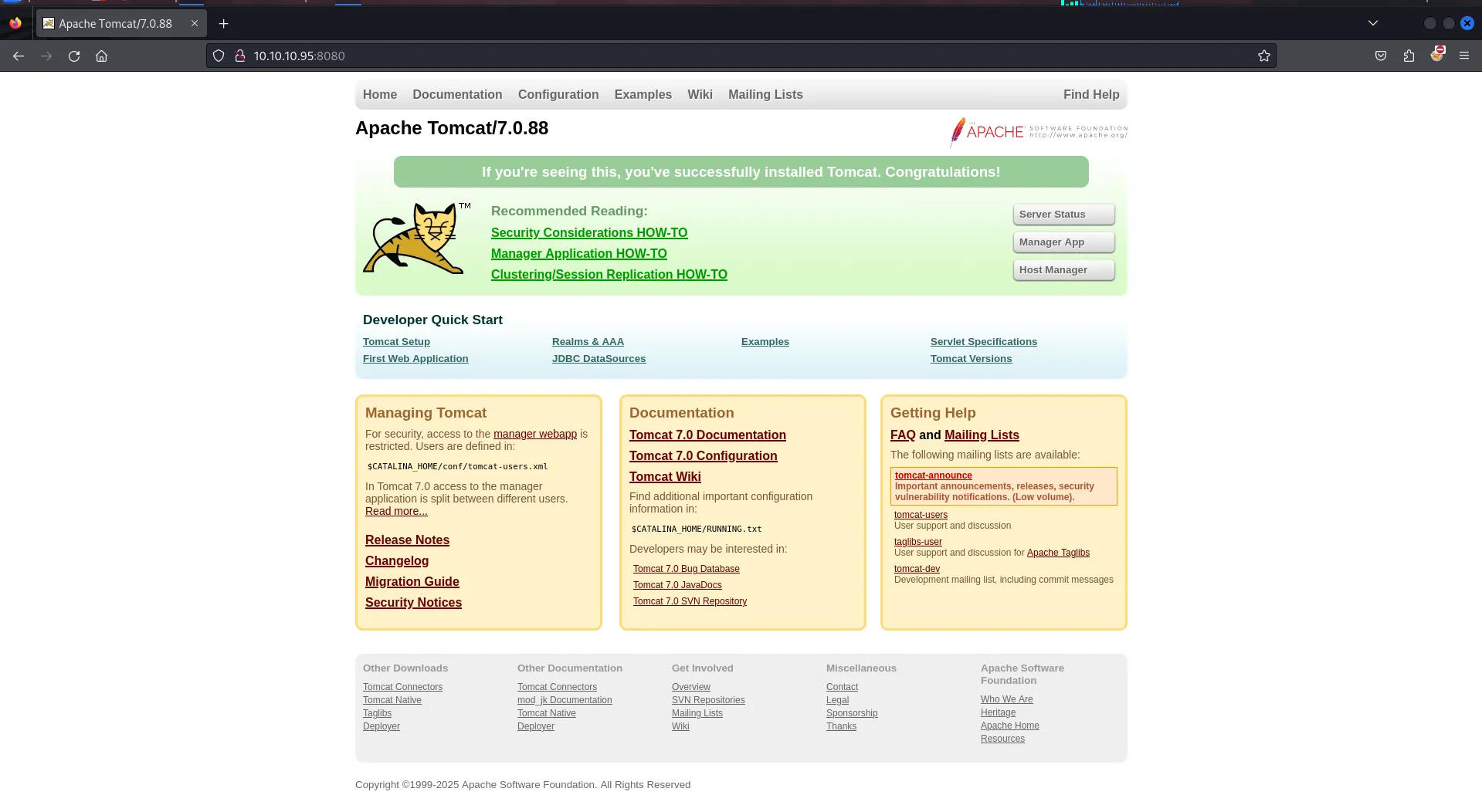This screenshot has width=1482, height=812.
Task: Click the browser back arrow
Action: 19,56
